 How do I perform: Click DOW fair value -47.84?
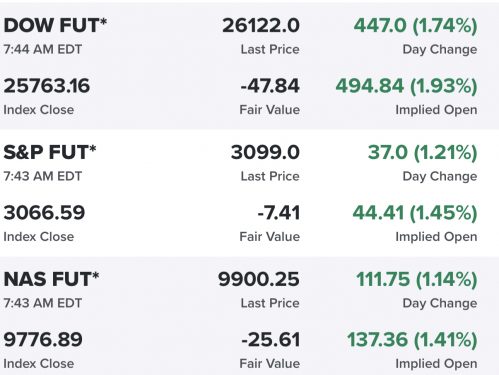(270, 86)
